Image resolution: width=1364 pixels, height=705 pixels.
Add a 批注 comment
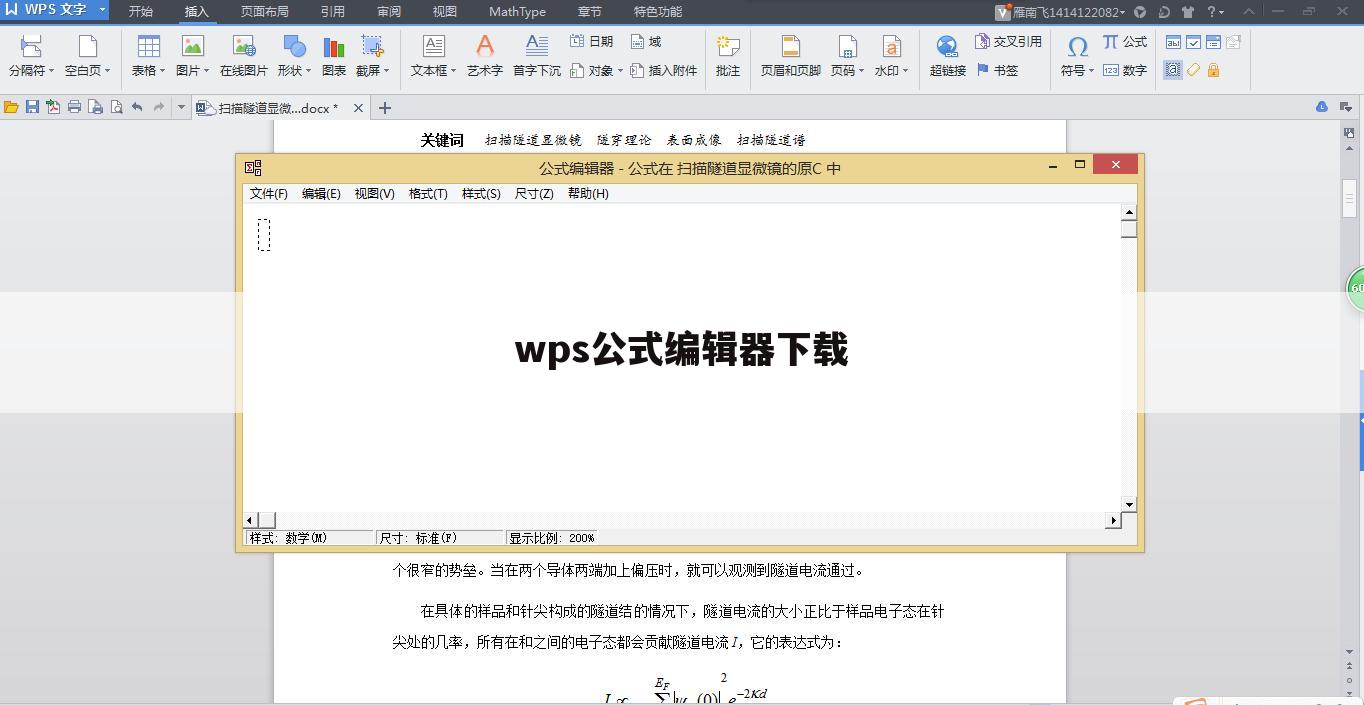coord(728,55)
